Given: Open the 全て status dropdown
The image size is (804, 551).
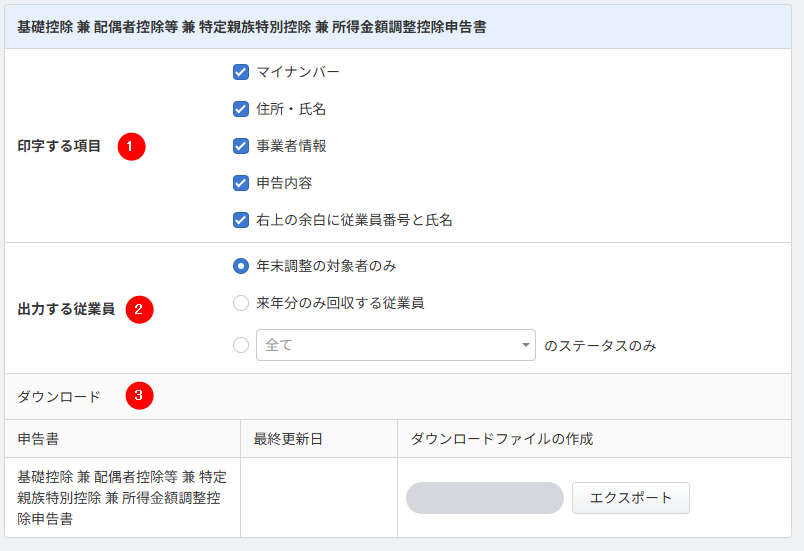Looking at the screenshot, I should click(390, 345).
